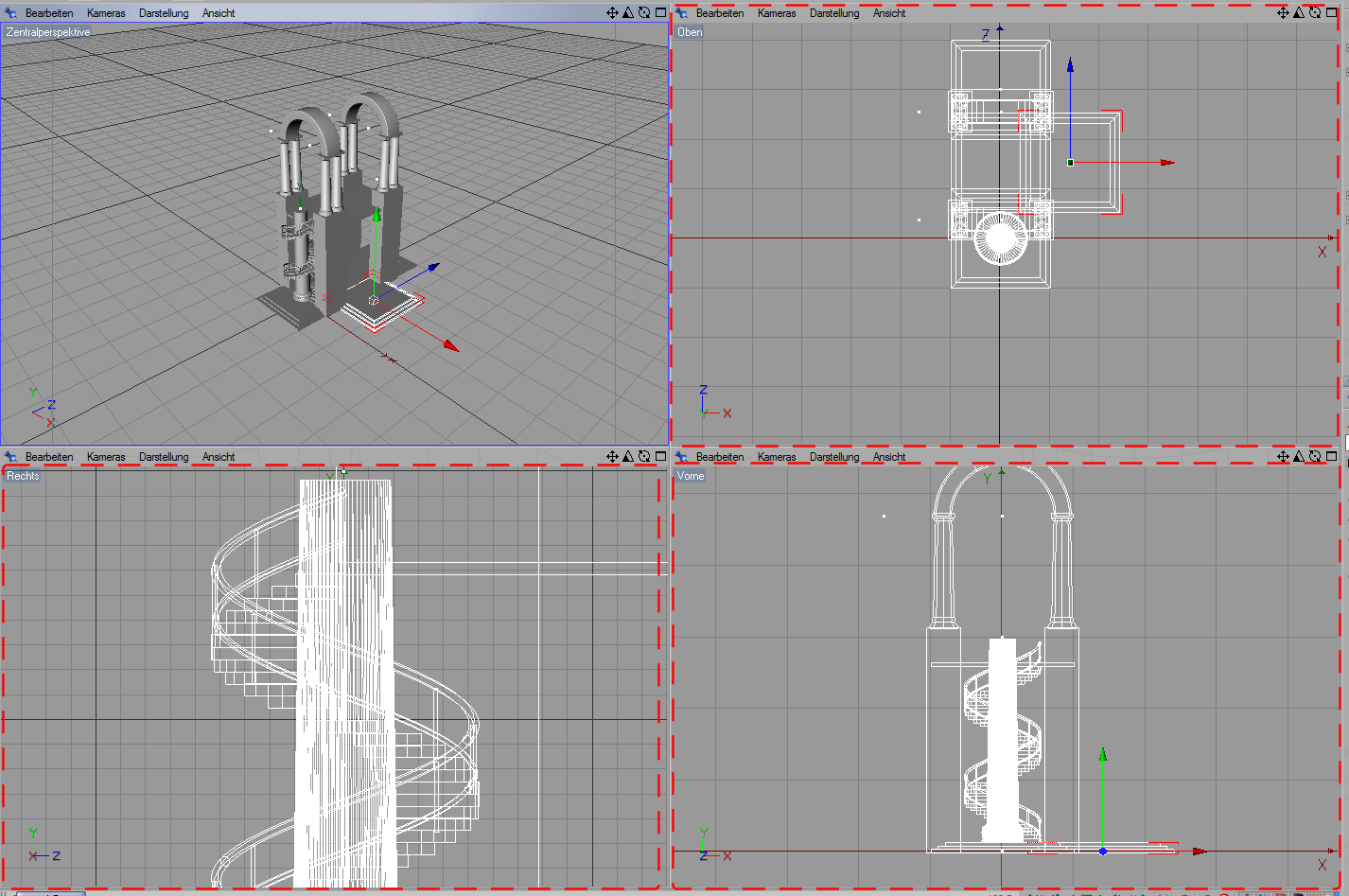Open the Darstellung menu of the Zentralperspektive view
The width and height of the screenshot is (1349, 896).
(164, 13)
